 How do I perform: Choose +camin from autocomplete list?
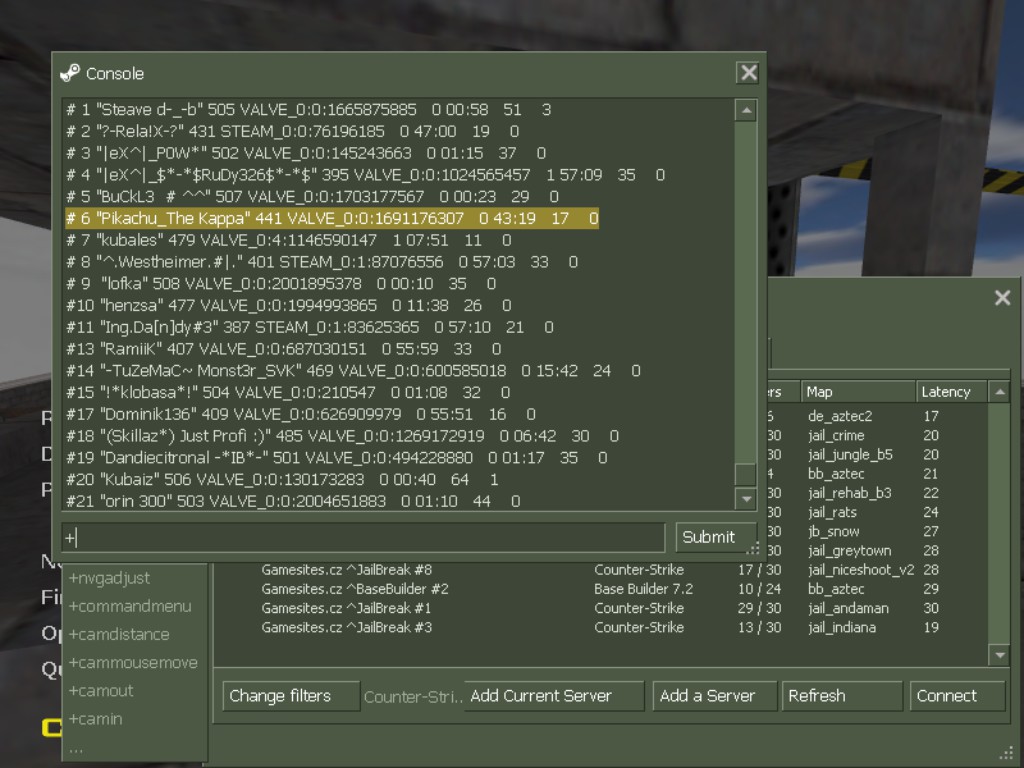pyautogui.click(x=95, y=719)
